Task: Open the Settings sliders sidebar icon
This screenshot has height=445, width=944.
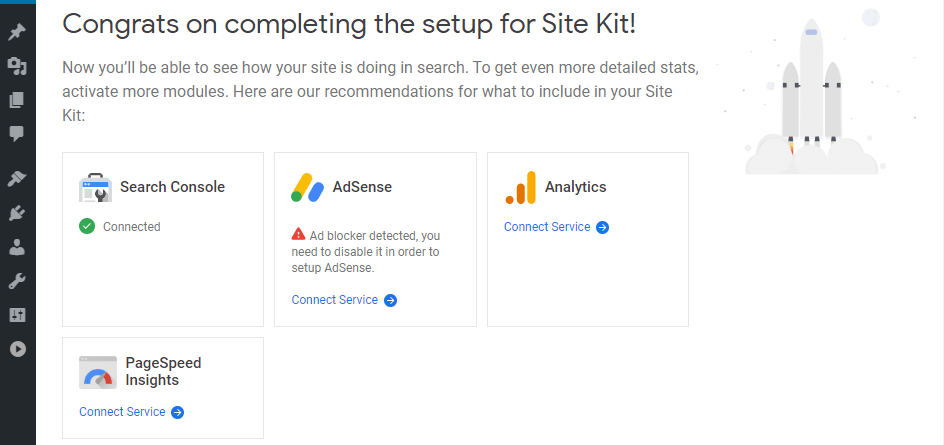Action: [x=17, y=315]
